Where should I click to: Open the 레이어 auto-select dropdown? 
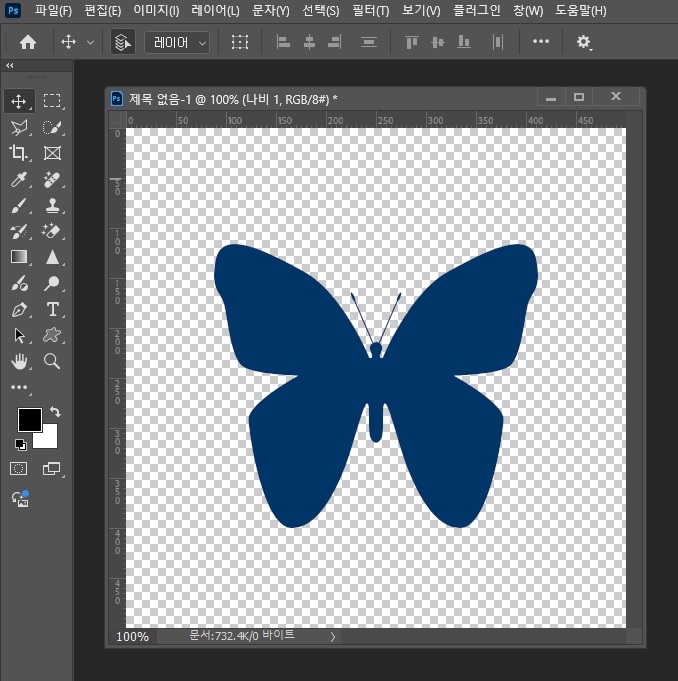[177, 43]
